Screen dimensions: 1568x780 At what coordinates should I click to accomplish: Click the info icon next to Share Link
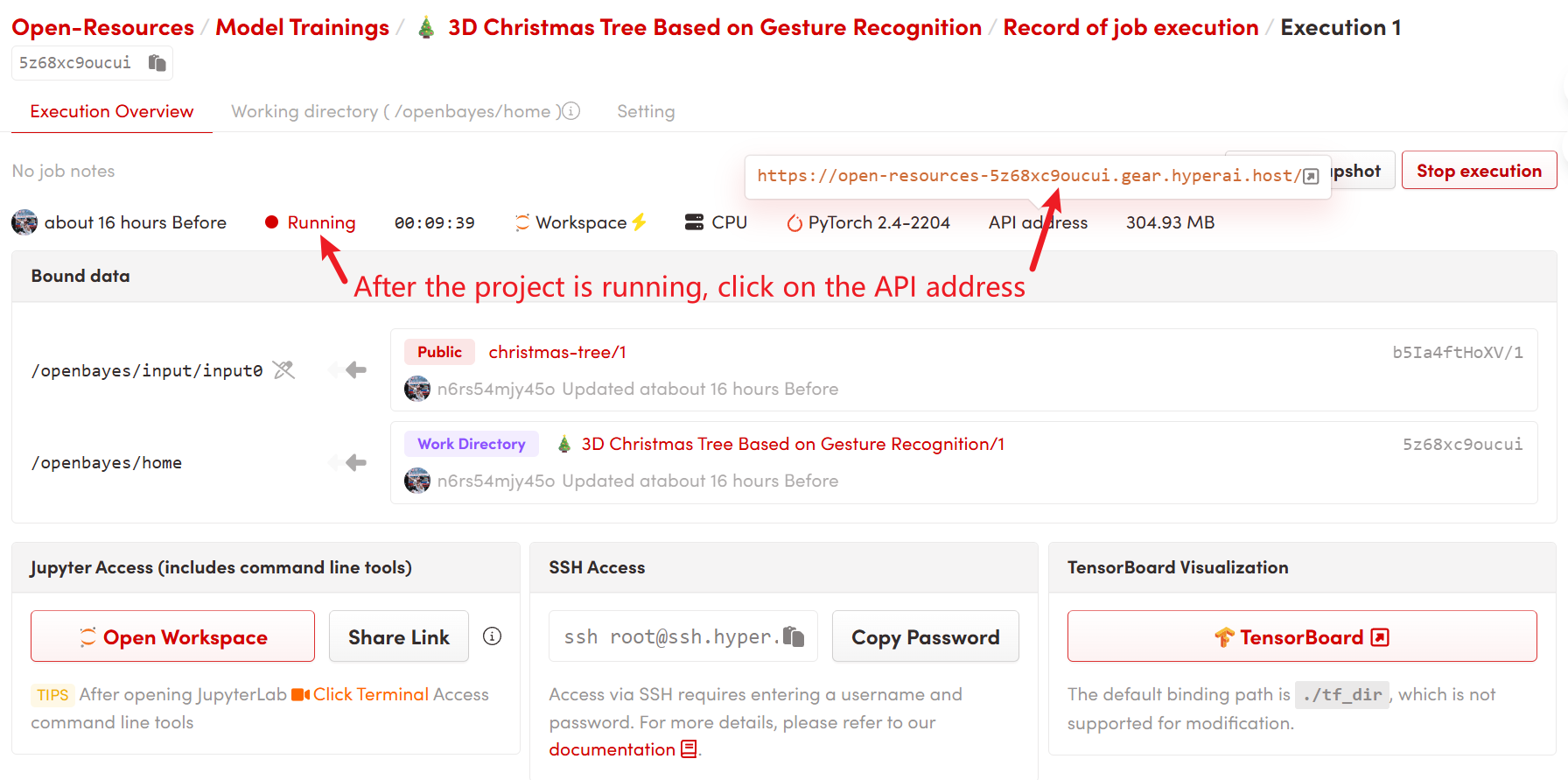tap(492, 636)
